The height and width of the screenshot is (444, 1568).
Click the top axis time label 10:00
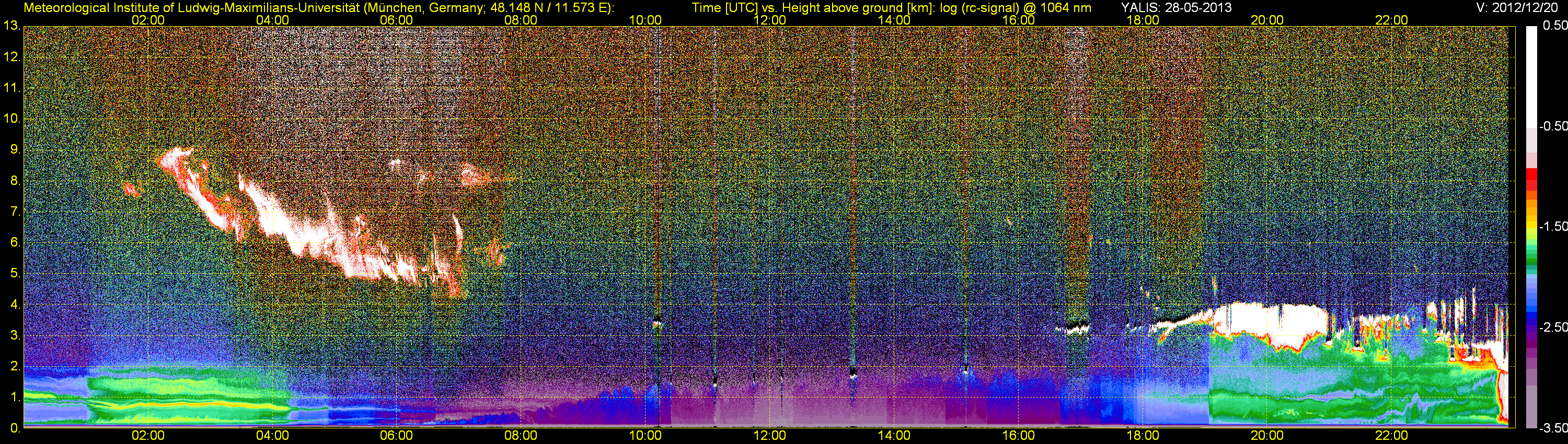pyautogui.click(x=645, y=20)
